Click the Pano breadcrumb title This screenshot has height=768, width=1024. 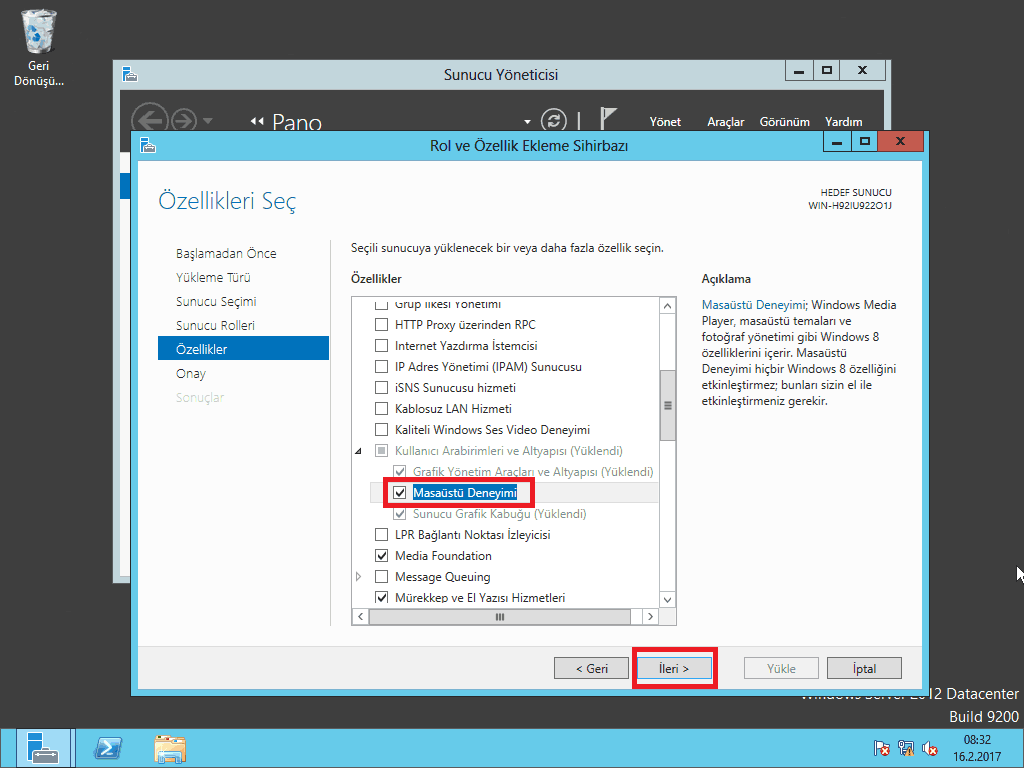point(297,121)
